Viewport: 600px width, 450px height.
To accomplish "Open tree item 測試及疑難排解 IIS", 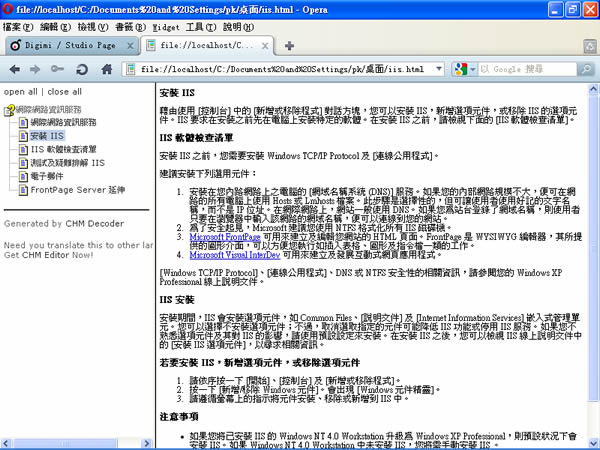I will pos(67,163).
